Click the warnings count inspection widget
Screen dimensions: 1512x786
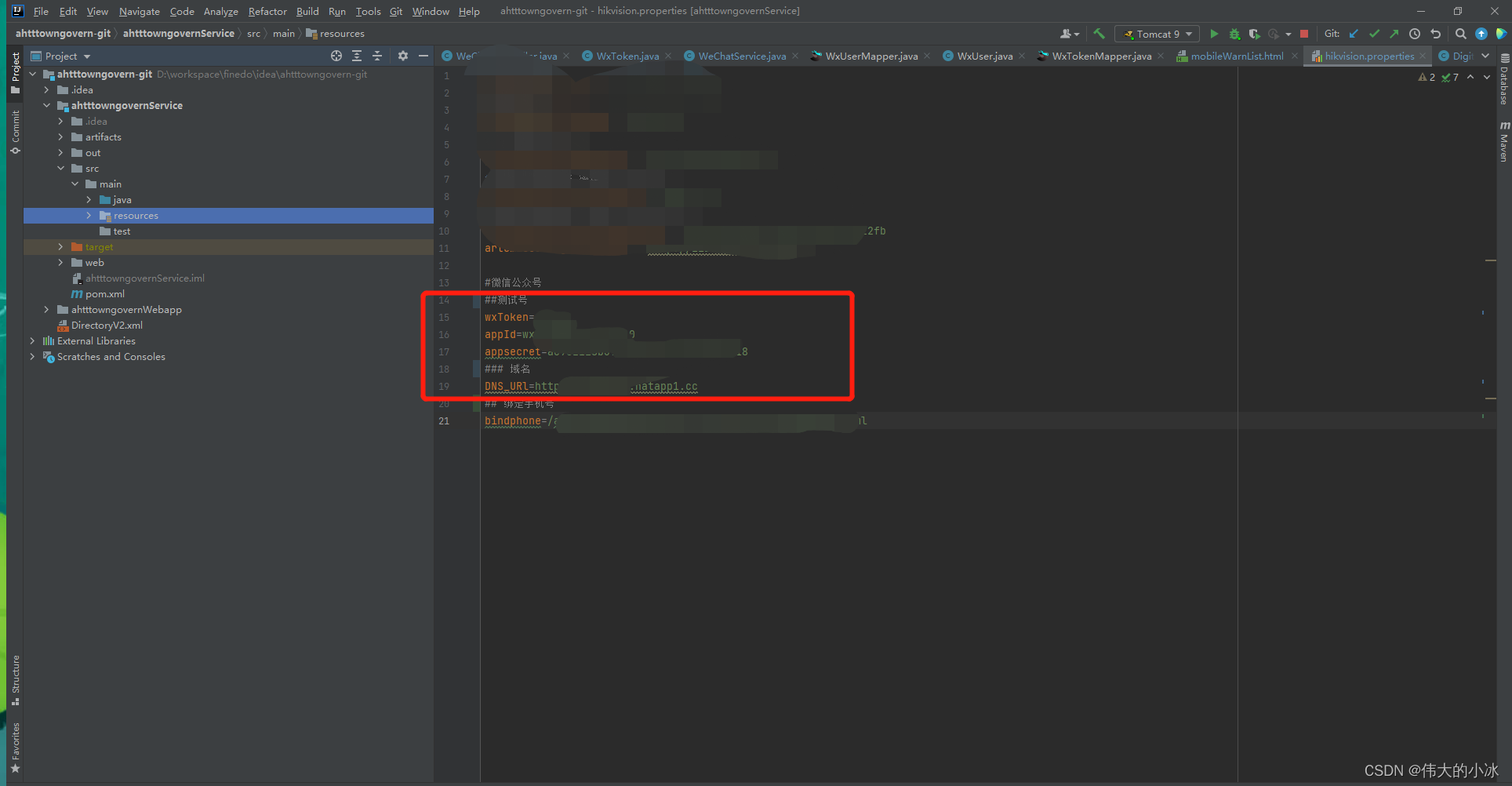pyautogui.click(x=1439, y=77)
